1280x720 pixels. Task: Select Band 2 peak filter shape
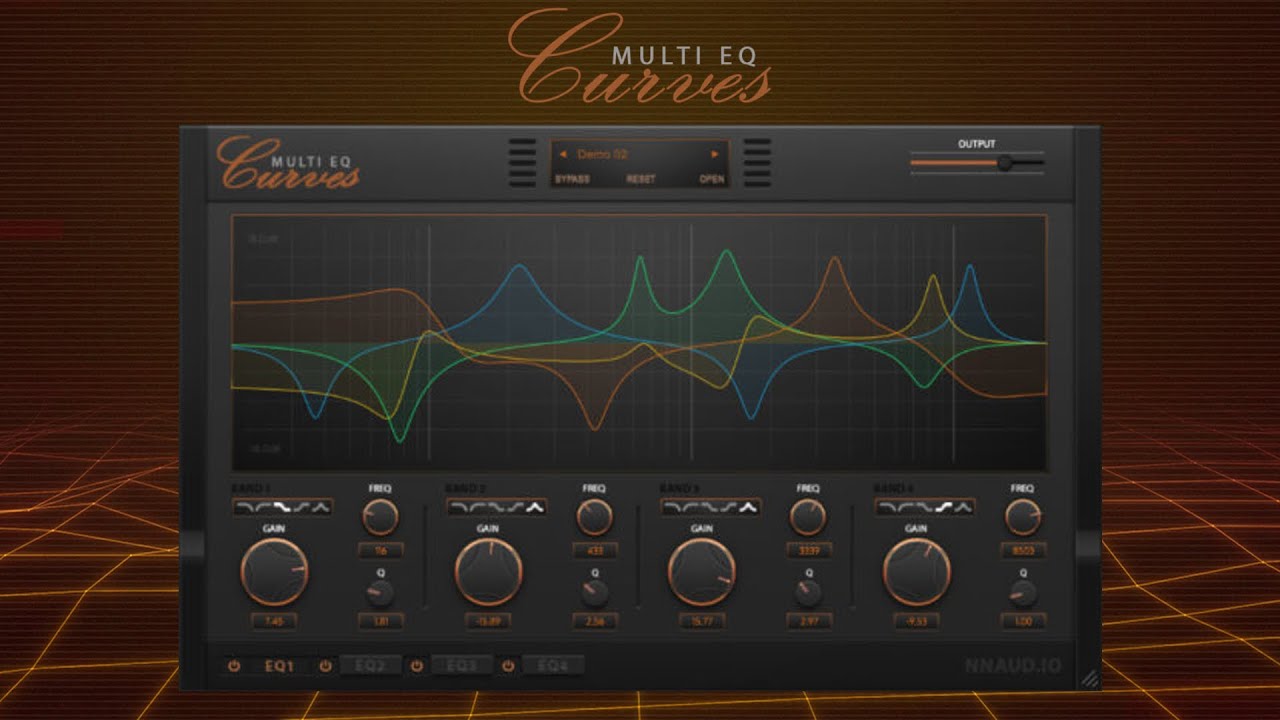click(535, 508)
